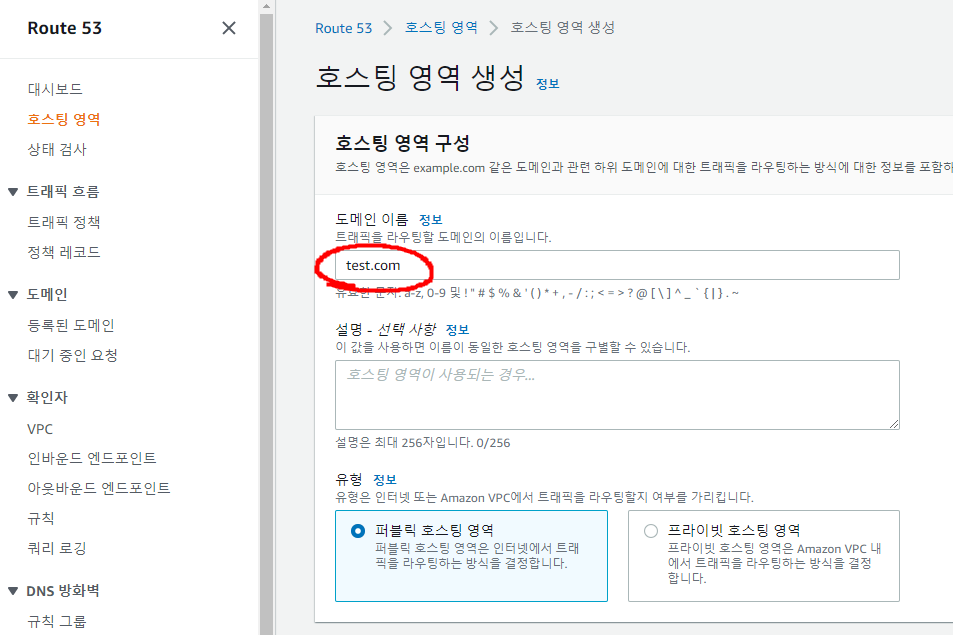This screenshot has height=635, width=953.
Task: Click the domain name input containing test.com
Action: point(617,265)
